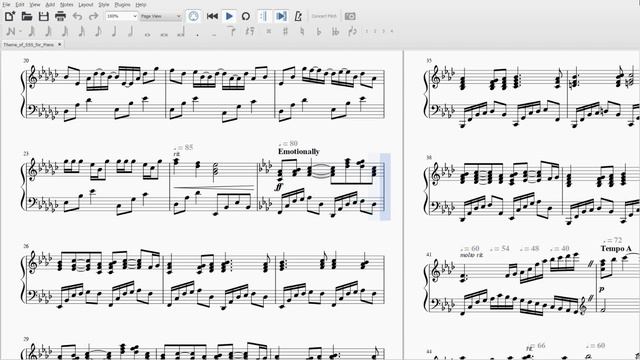The width and height of the screenshot is (640, 360).
Task: Select the longa note duration
Action: 181,32
